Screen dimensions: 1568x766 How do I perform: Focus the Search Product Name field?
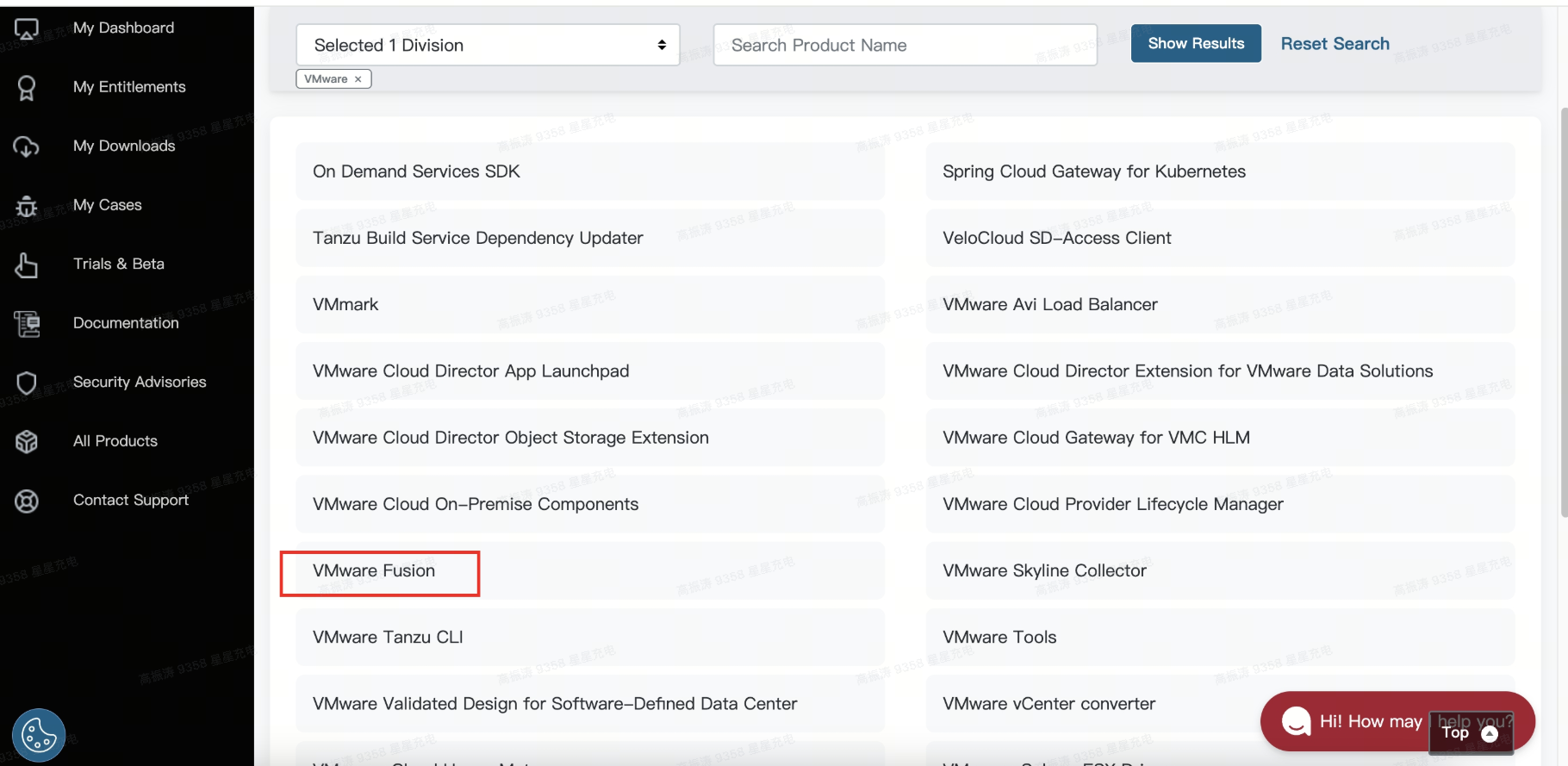[905, 45]
